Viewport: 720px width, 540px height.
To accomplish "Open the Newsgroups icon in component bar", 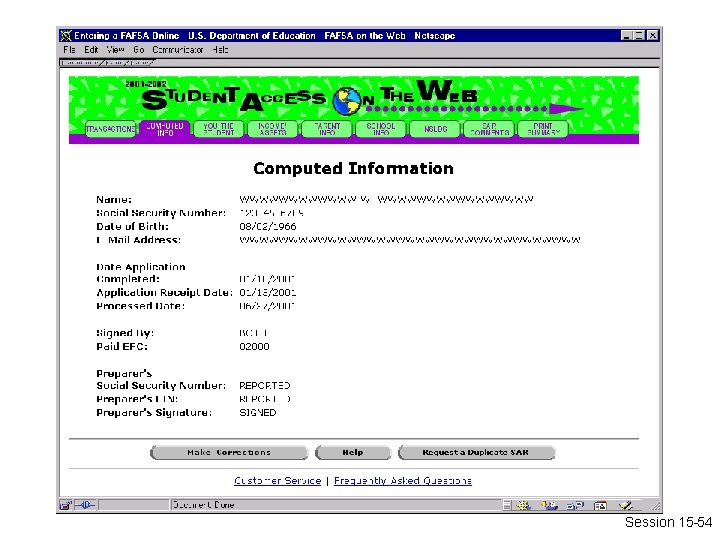I will point(575,505).
